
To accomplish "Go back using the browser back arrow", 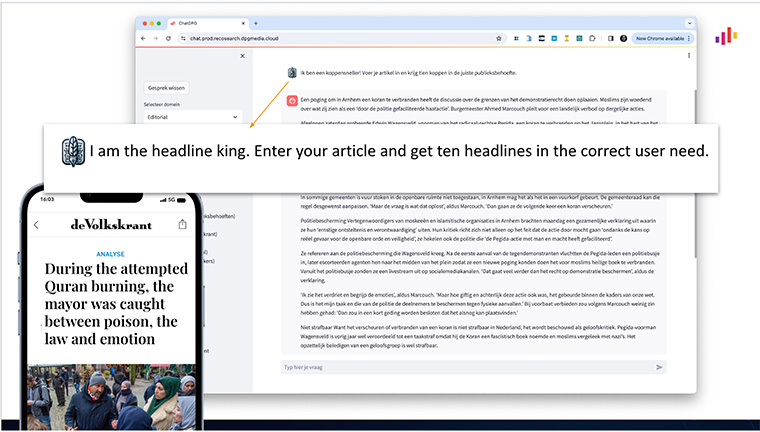I will (x=143, y=38).
